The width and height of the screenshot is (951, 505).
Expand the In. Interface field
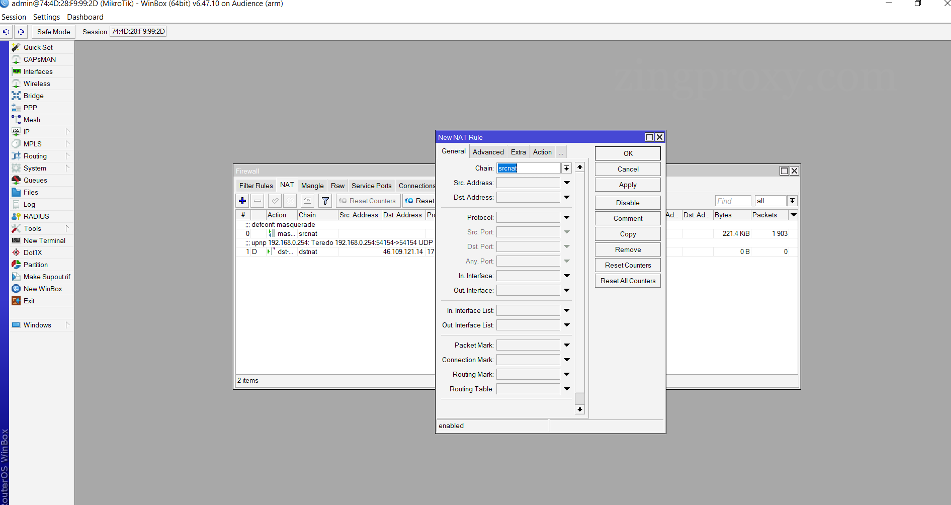coord(566,276)
